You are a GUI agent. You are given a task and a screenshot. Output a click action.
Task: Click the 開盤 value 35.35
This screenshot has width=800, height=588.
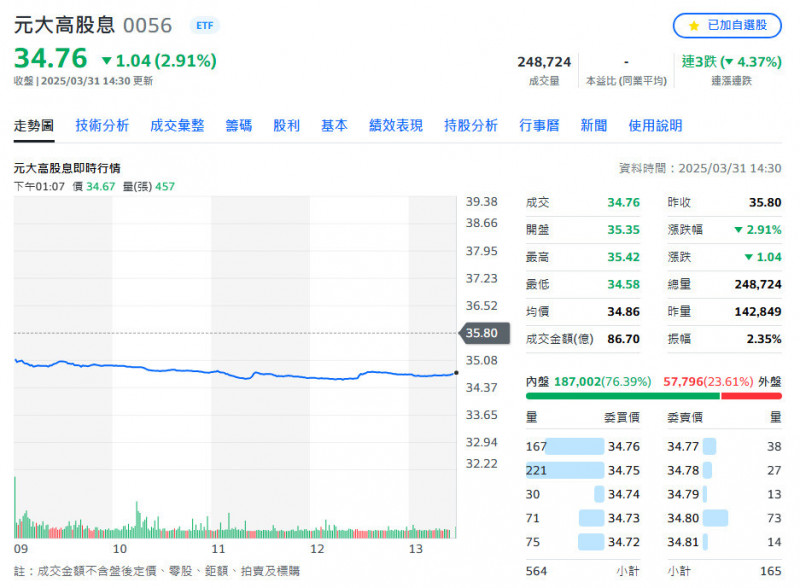point(623,230)
